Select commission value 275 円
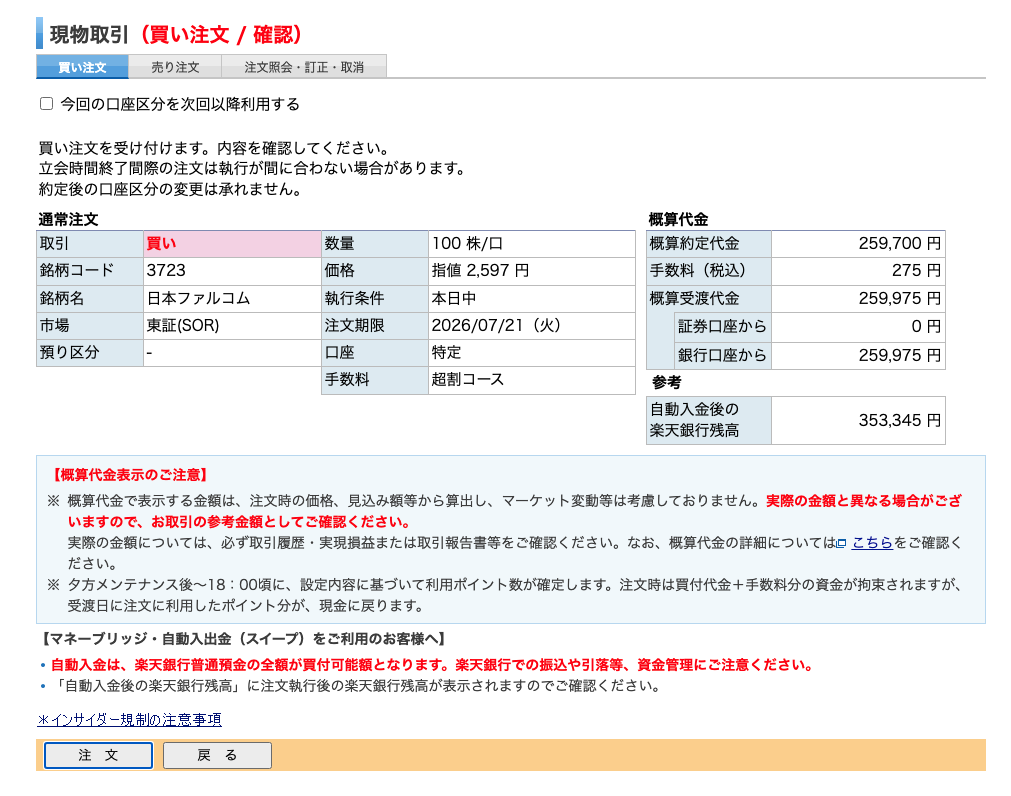 pyautogui.click(x=916, y=270)
